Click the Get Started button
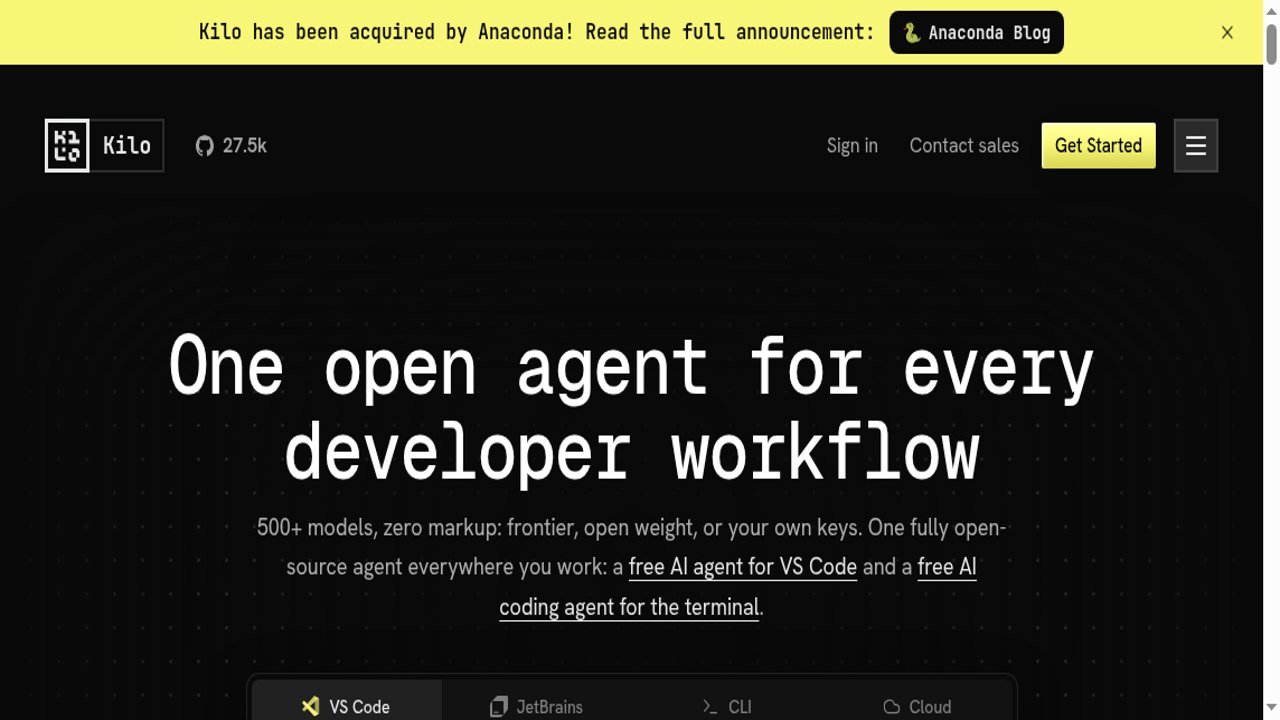 [1098, 146]
